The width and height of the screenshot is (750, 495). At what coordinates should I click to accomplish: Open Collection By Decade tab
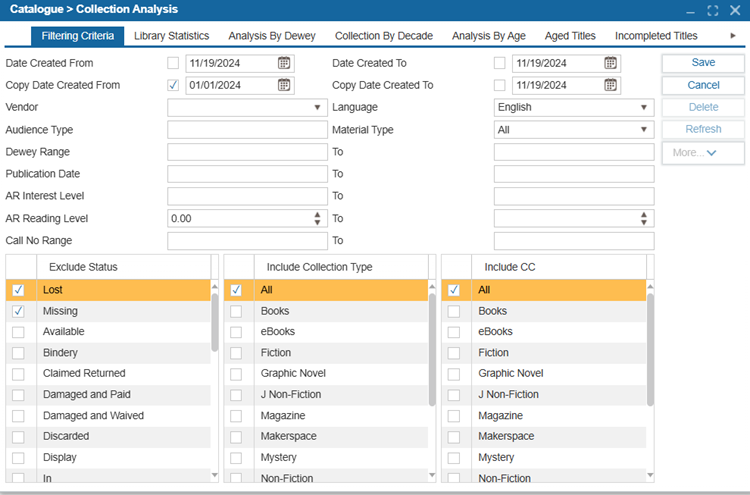[384, 36]
